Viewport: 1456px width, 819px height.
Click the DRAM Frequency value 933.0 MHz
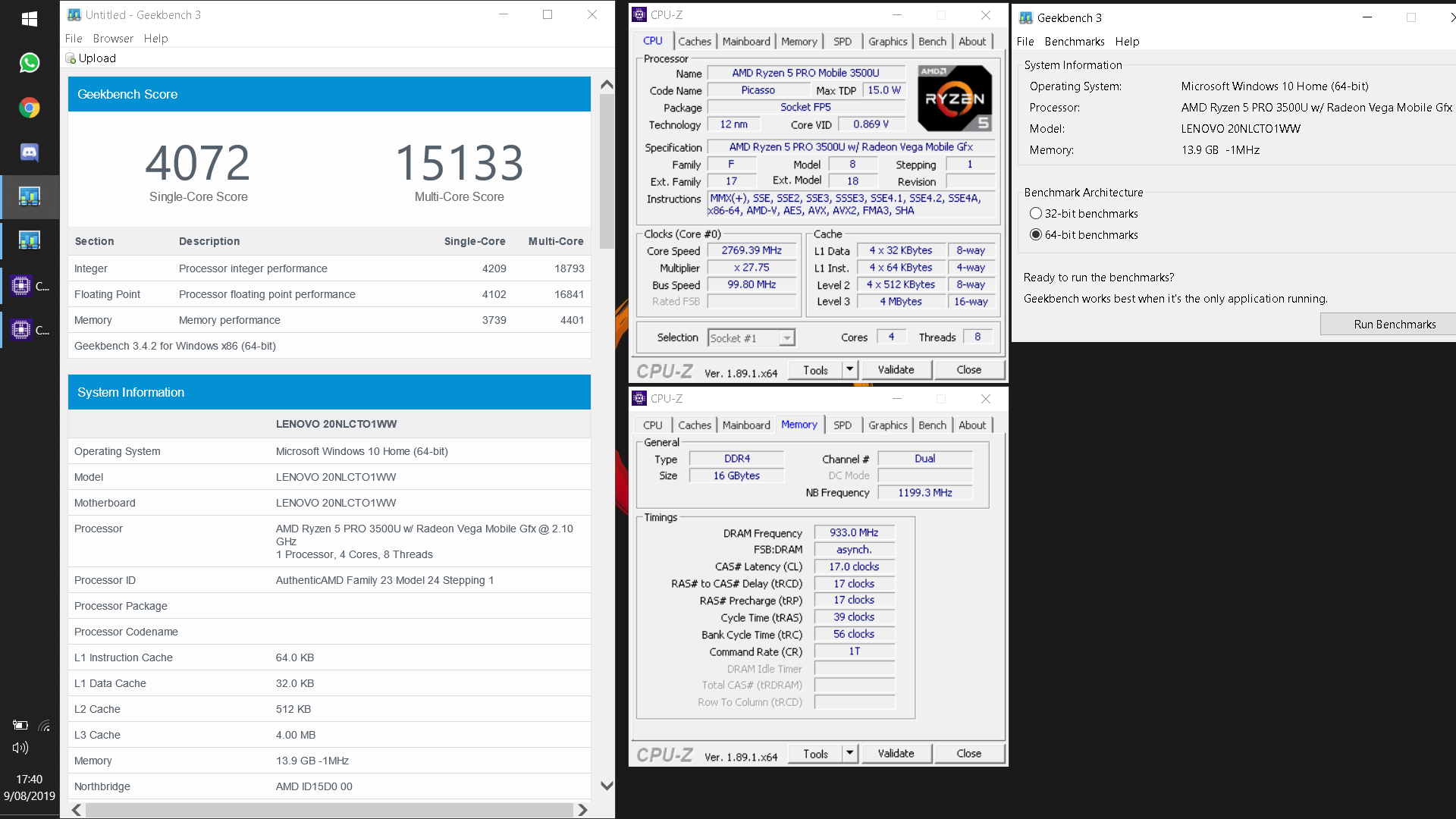pyautogui.click(x=854, y=533)
